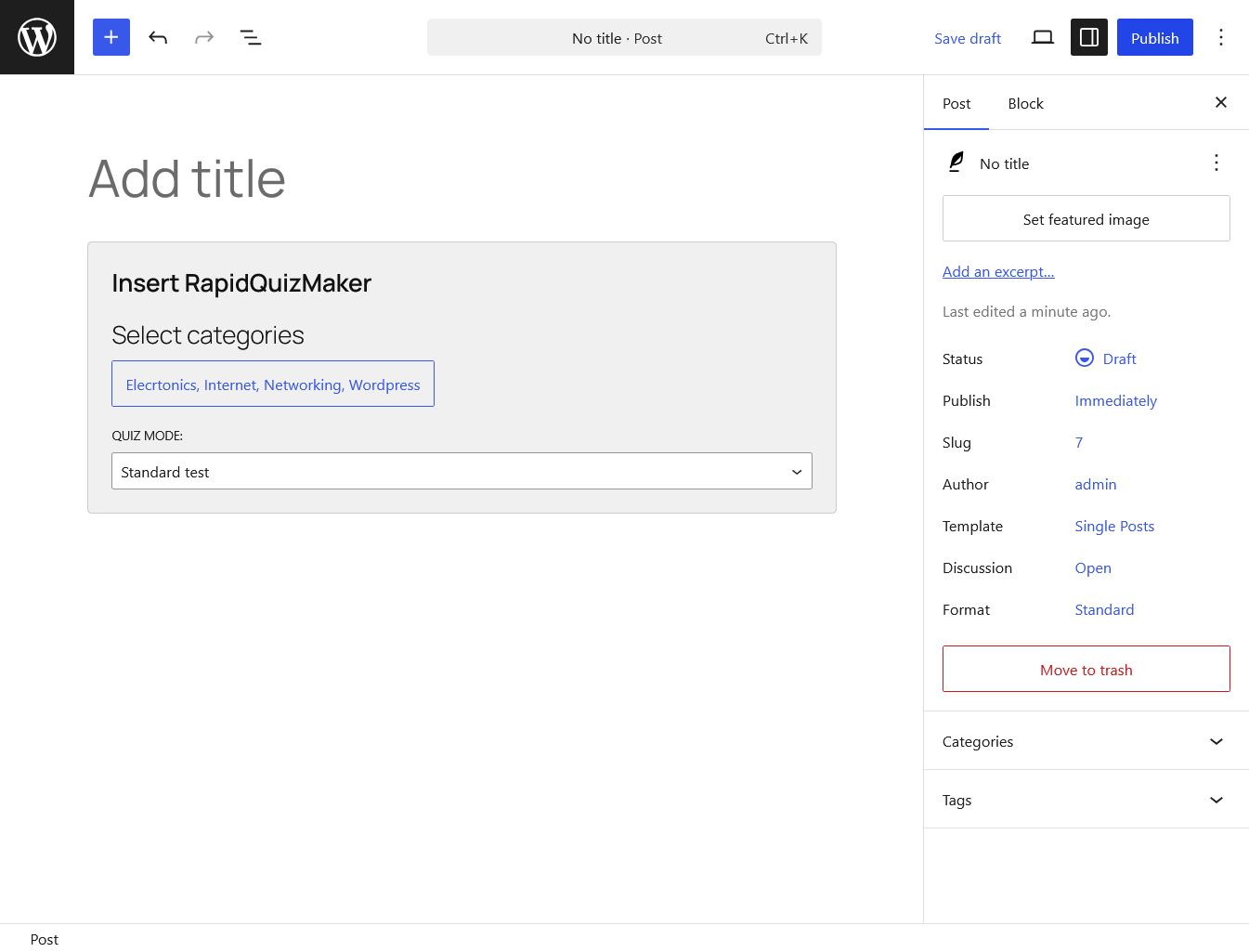This screenshot has width=1249, height=952.
Task: Edit the slug value 7
Action: click(1079, 442)
